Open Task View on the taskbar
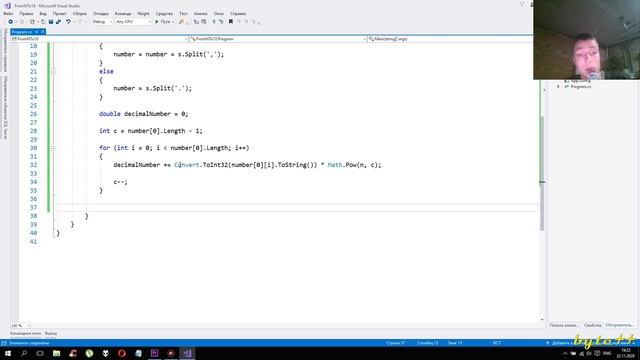Image resolution: width=640 pixels, height=360 pixels. tap(40, 353)
